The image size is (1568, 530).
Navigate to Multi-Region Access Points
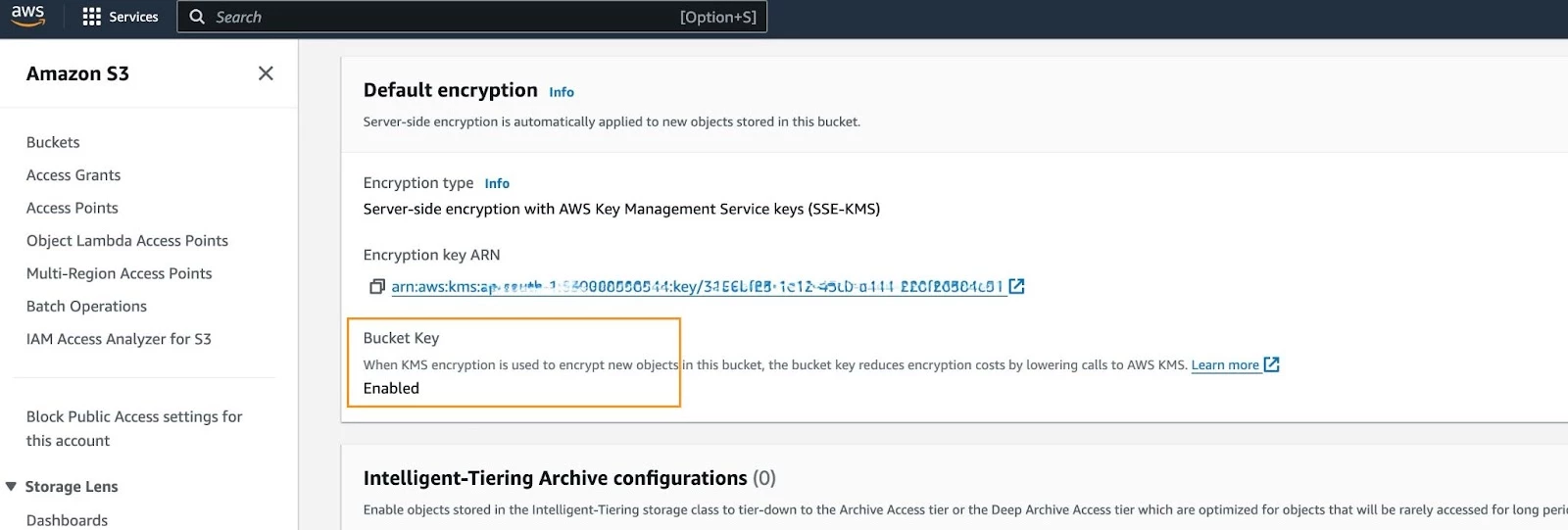(120, 273)
